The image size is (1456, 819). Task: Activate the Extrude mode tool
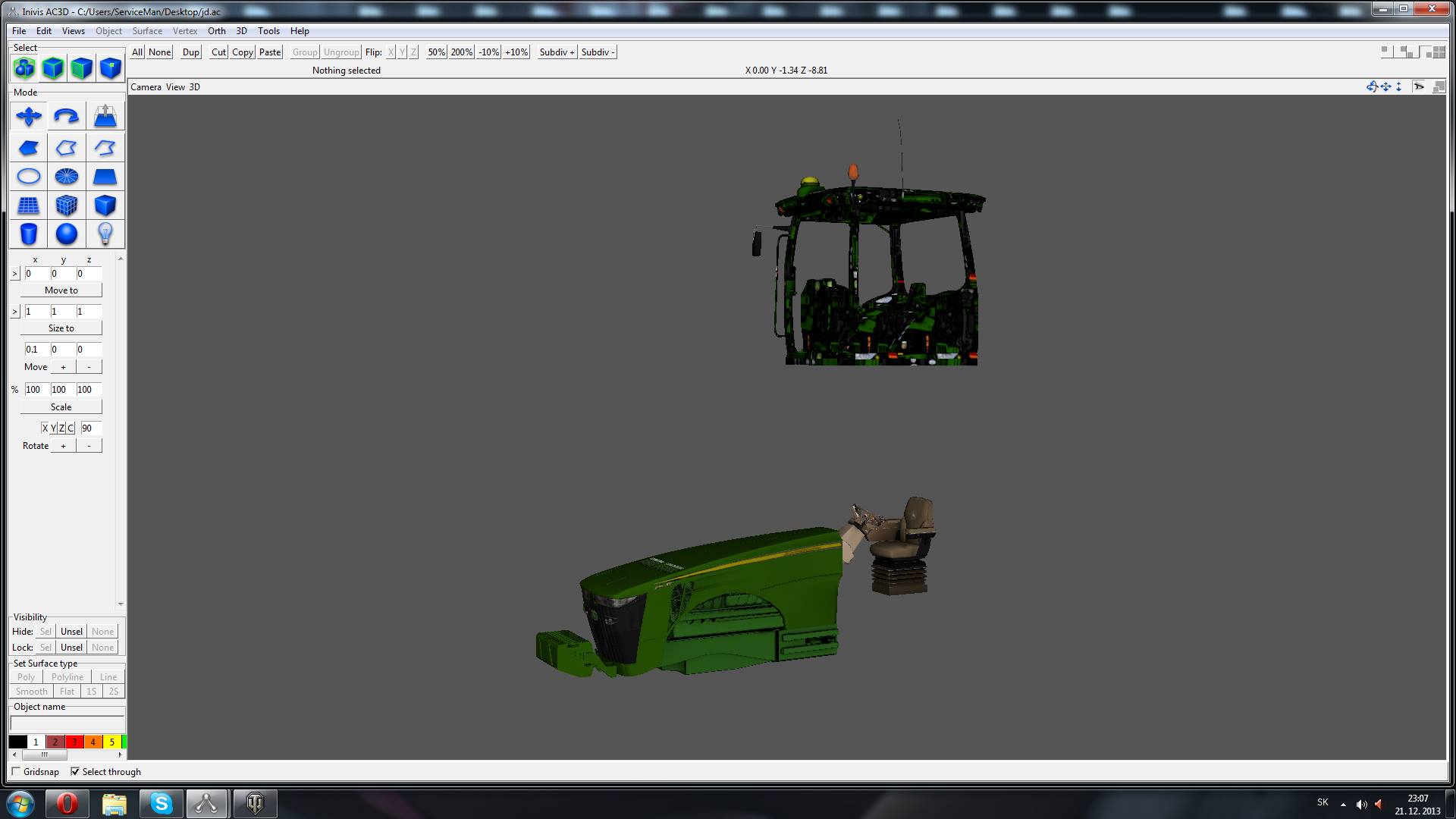[105, 117]
